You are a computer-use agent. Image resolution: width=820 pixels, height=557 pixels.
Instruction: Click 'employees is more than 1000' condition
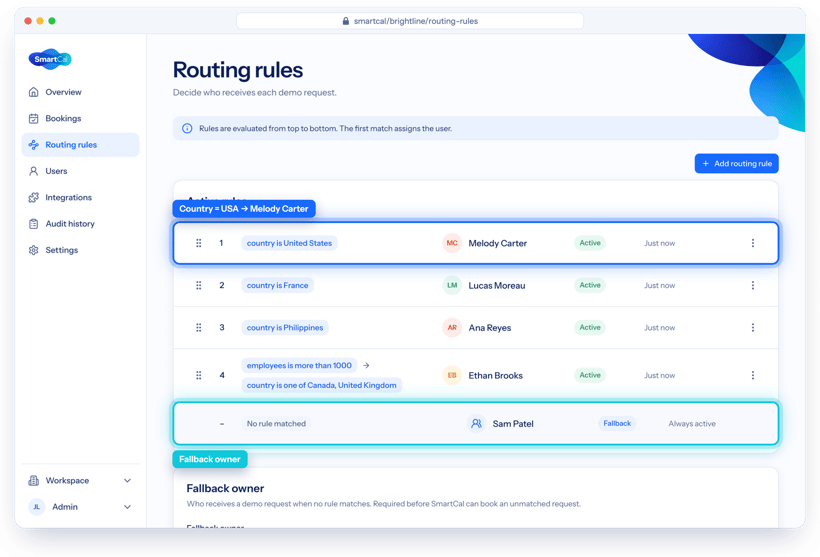(x=299, y=366)
